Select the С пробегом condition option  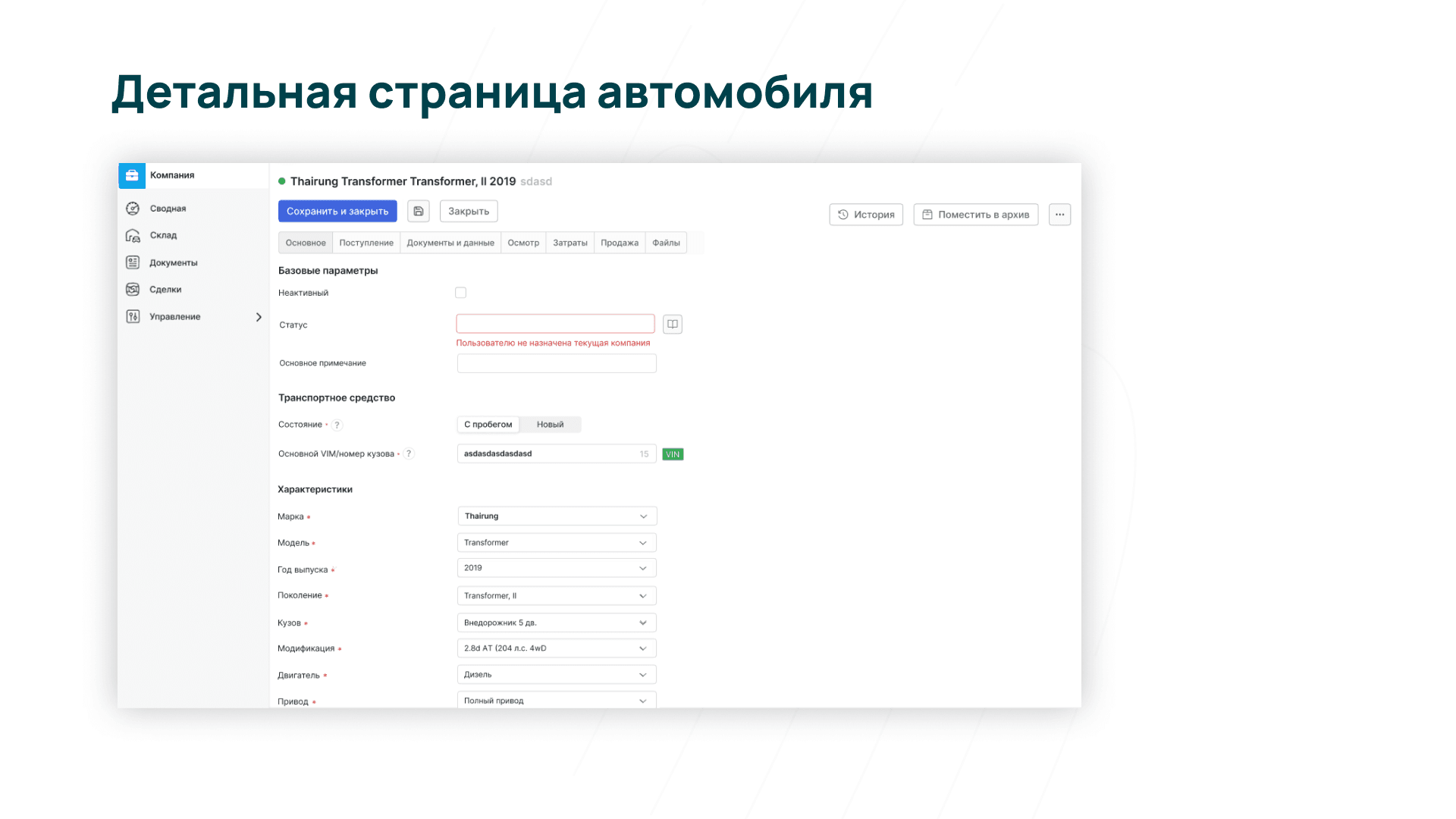[488, 425]
